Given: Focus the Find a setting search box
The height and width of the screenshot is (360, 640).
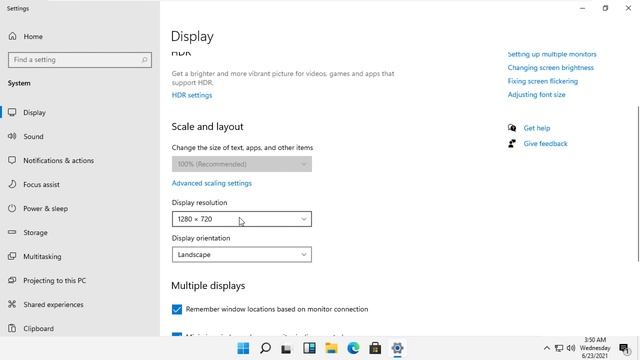Looking at the screenshot, I should click(80, 60).
